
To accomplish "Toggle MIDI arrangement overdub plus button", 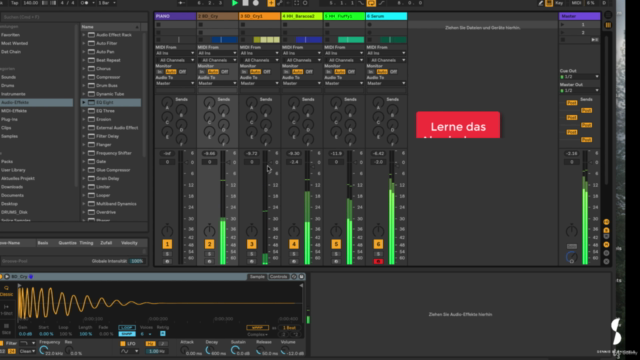I will 271,3.
